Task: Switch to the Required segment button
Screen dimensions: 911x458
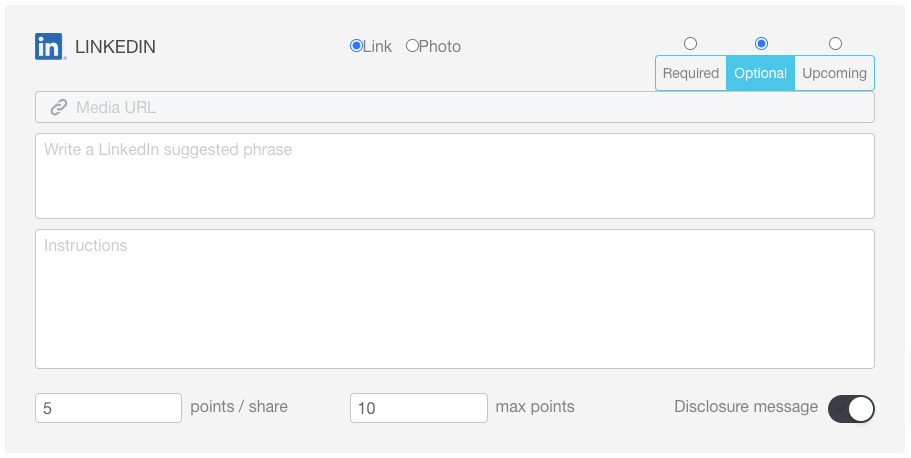Action: point(691,73)
